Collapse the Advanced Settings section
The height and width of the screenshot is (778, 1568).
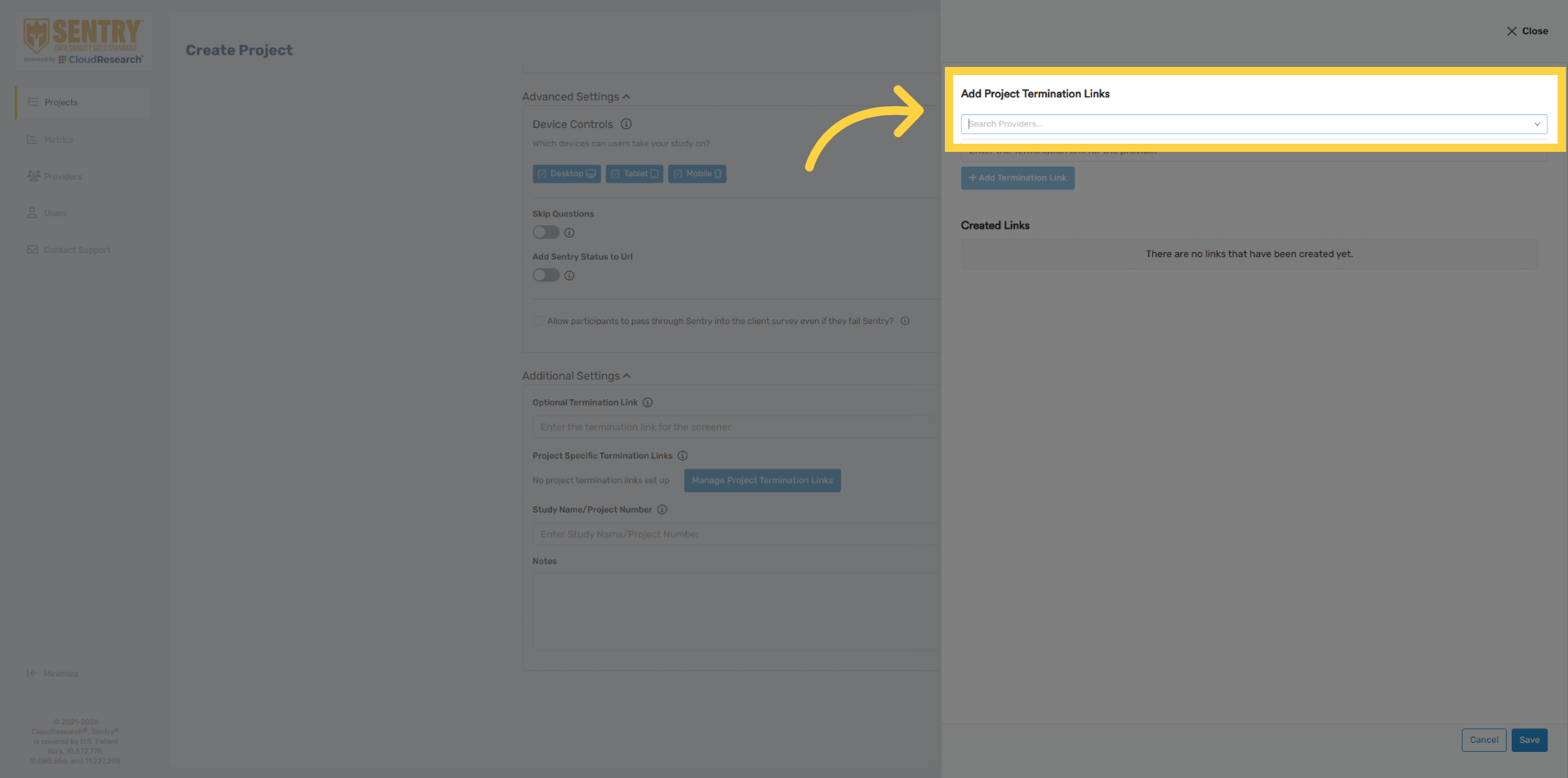coord(626,96)
